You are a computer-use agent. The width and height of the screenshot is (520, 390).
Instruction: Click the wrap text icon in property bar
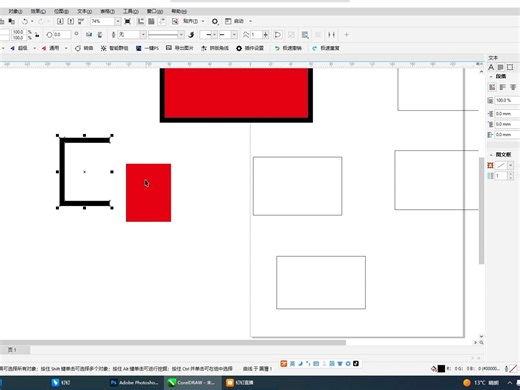point(305,35)
